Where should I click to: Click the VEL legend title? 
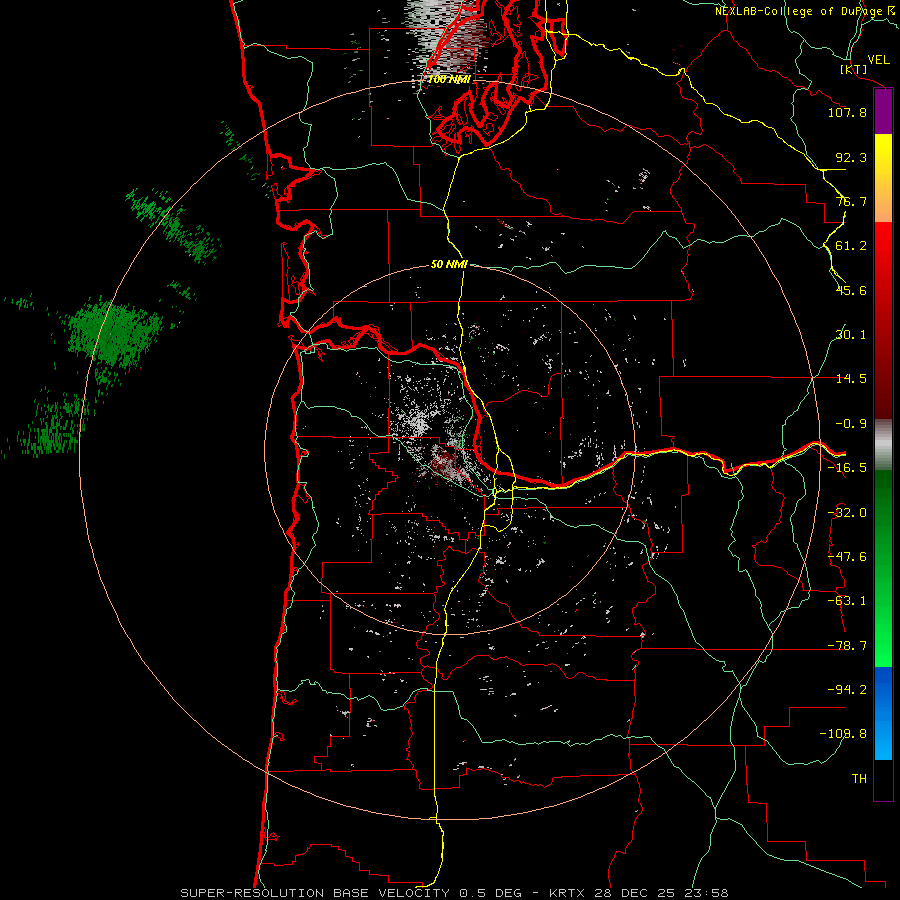coord(878,60)
